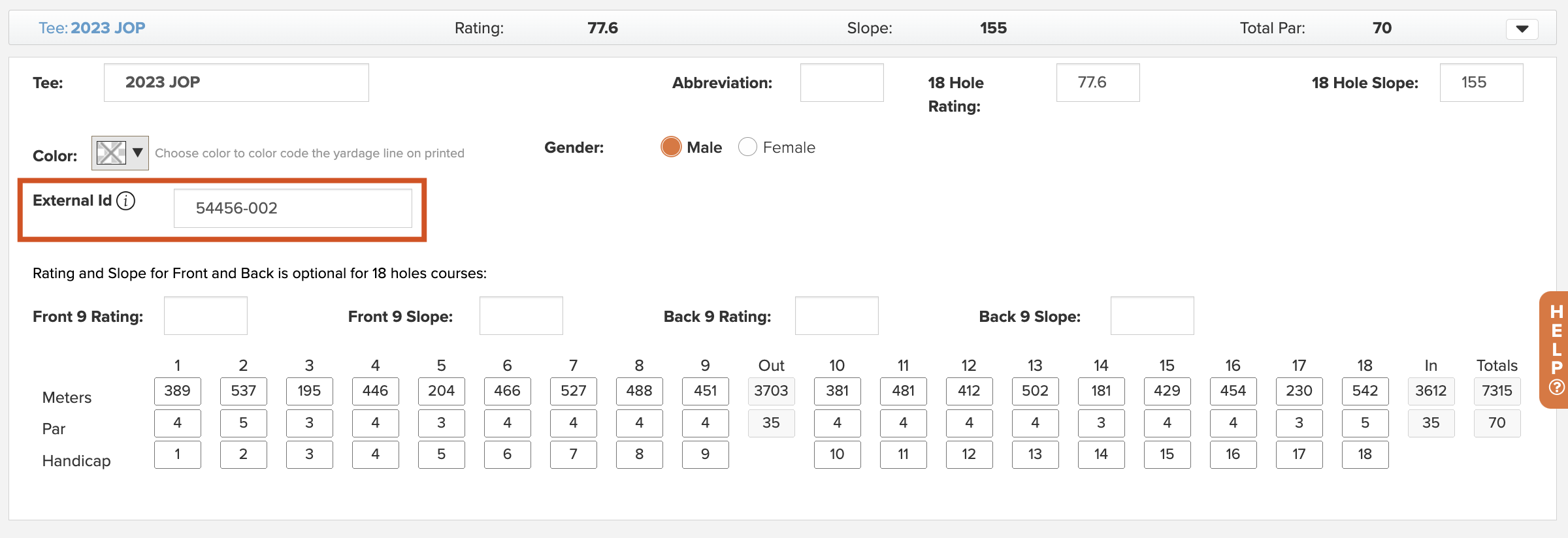1568x538 pixels.
Task: Click the empty color swatch box
Action: [x=111, y=153]
